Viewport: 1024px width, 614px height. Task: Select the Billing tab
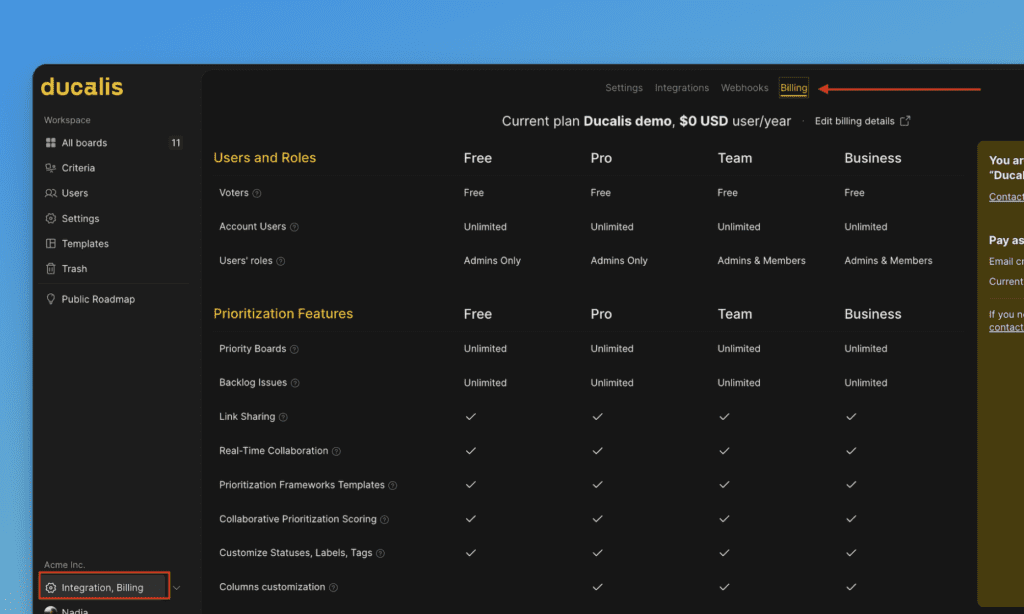794,88
